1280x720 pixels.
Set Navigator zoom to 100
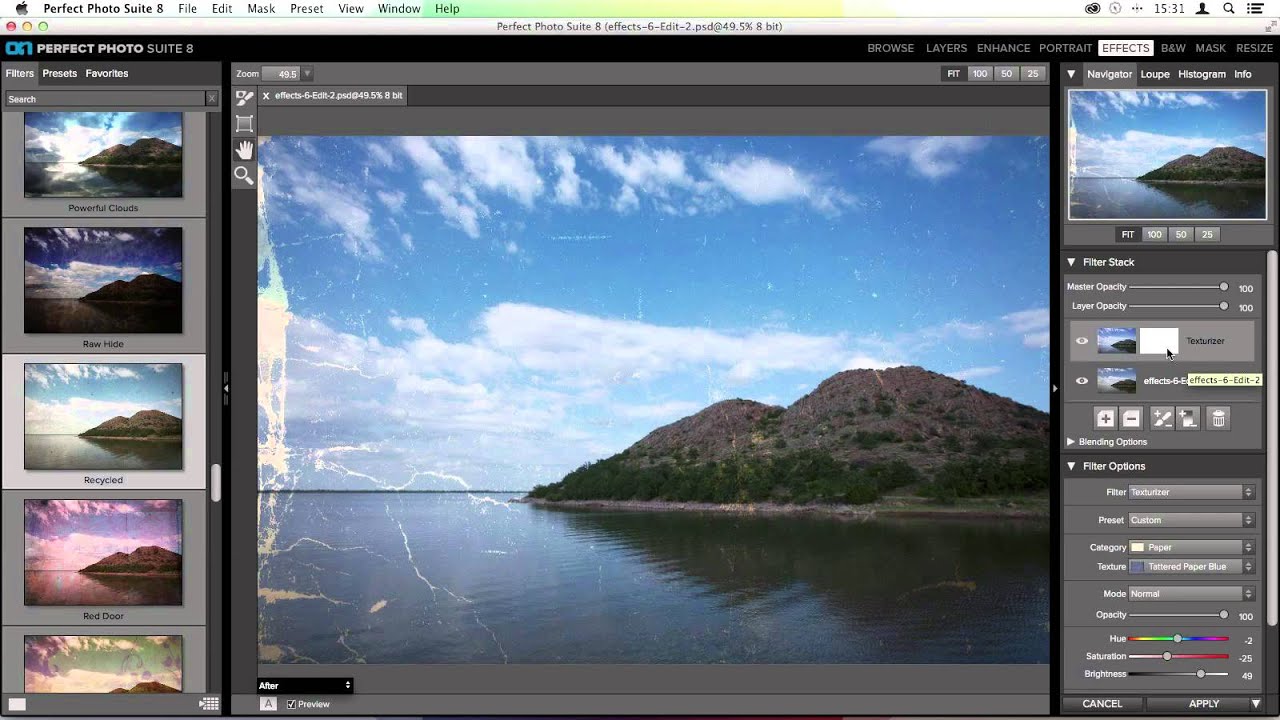click(x=1154, y=235)
